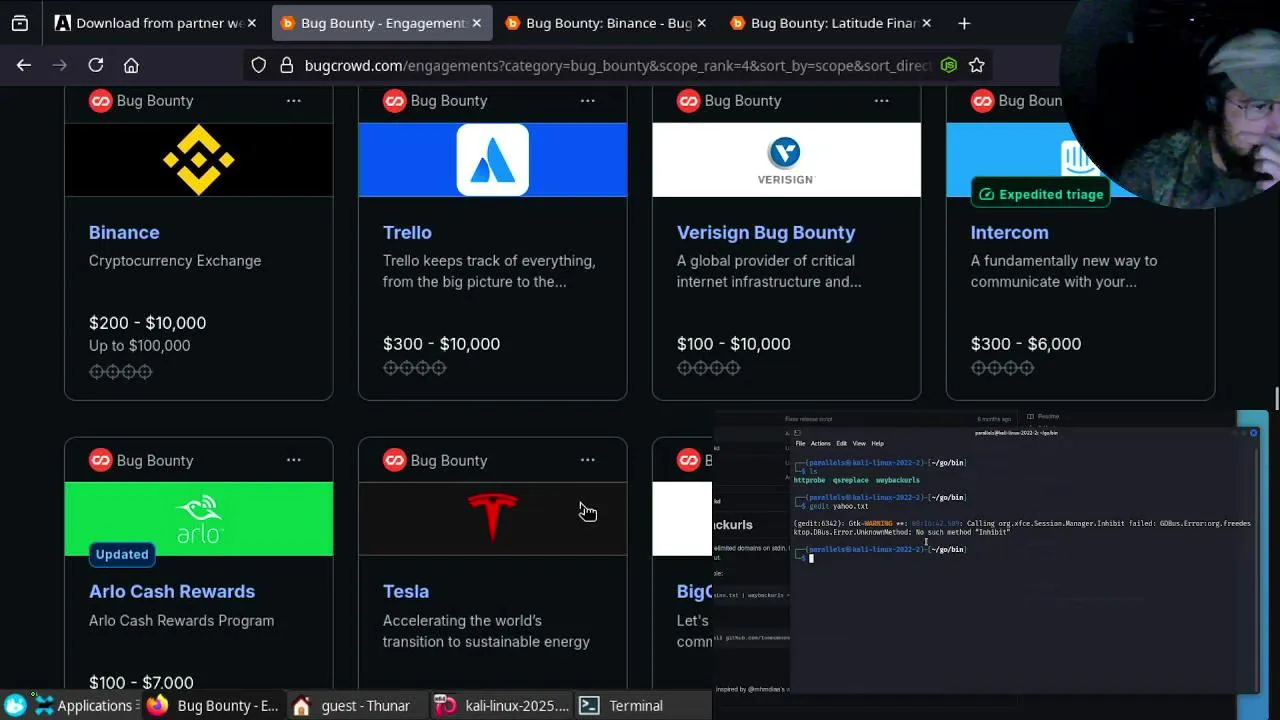Open View menu in the terminal window
This screenshot has height=720, width=1280.
coord(859,443)
